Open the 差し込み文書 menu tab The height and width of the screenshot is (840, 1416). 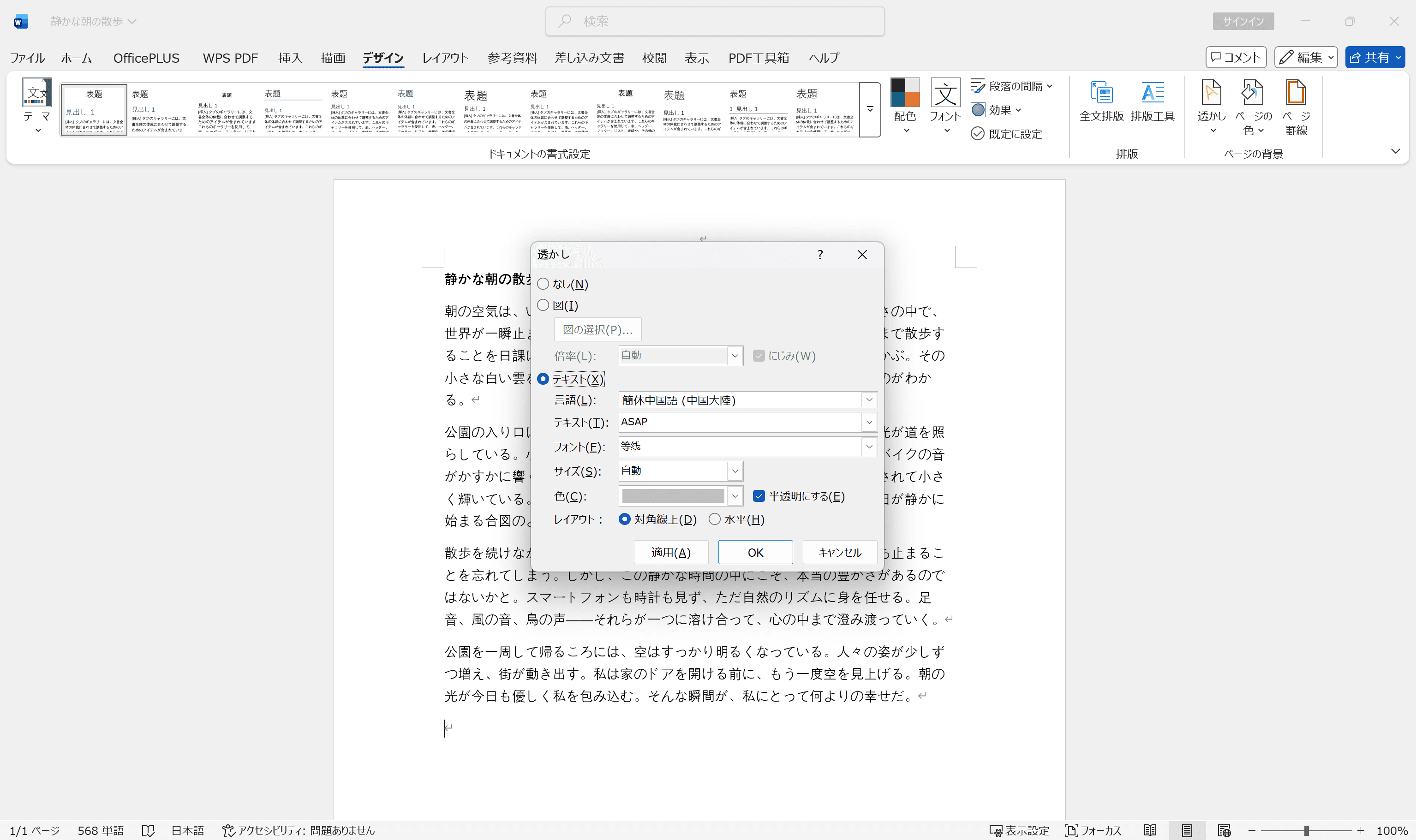589,57
